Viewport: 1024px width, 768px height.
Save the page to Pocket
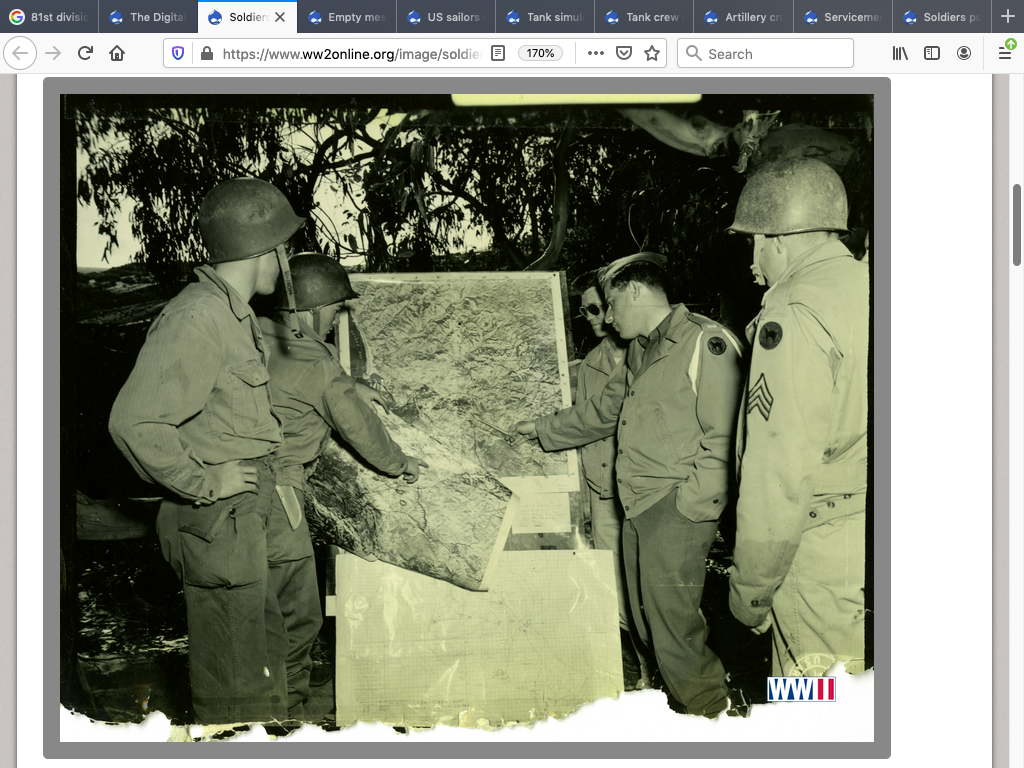click(x=624, y=53)
